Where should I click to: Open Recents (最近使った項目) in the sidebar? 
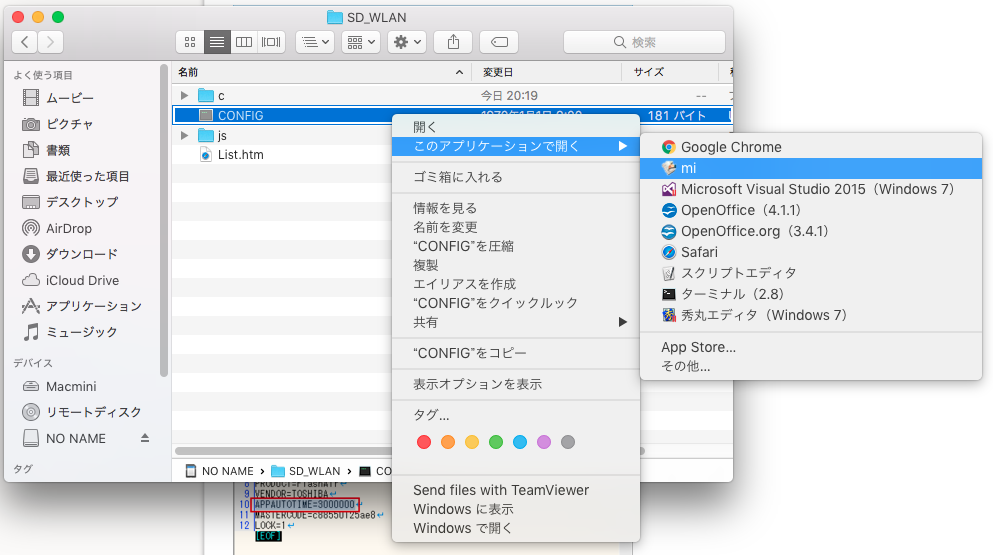coord(76,176)
